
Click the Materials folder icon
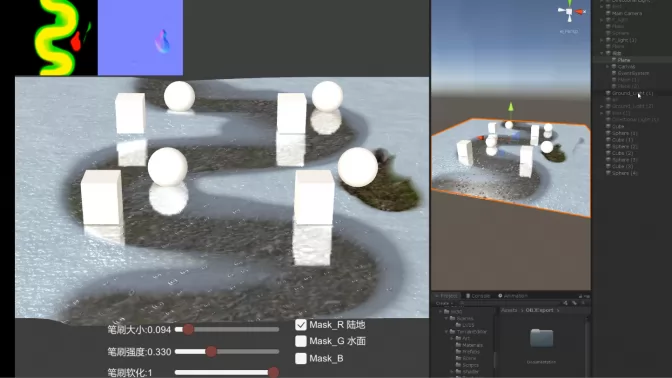[458, 345]
